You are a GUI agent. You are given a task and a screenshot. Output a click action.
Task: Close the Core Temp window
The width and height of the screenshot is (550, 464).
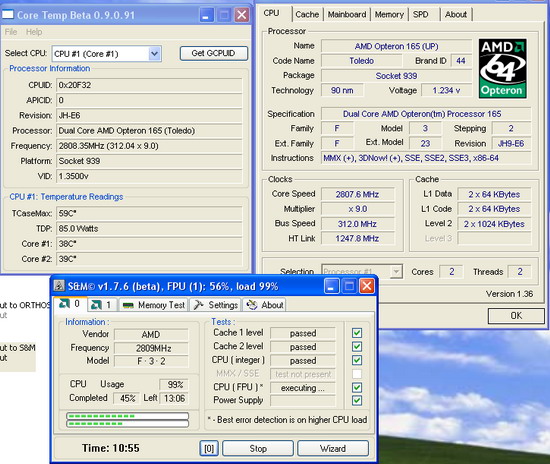(242, 15)
